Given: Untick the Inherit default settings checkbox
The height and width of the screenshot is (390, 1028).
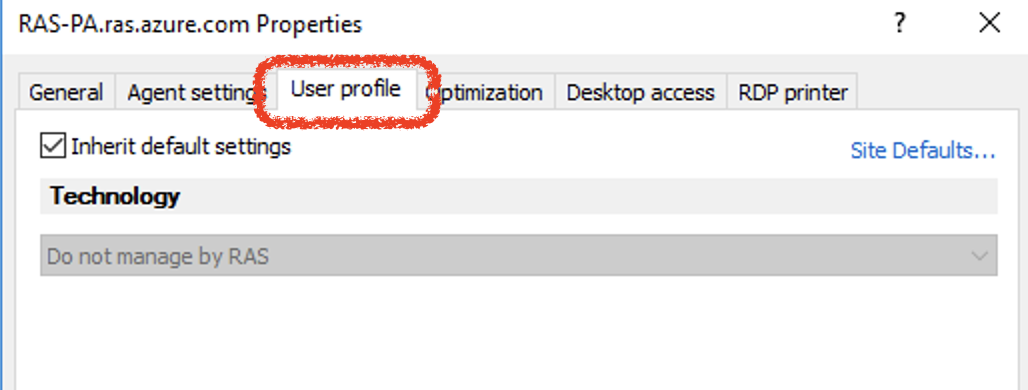Looking at the screenshot, I should pyautogui.click(x=53, y=146).
